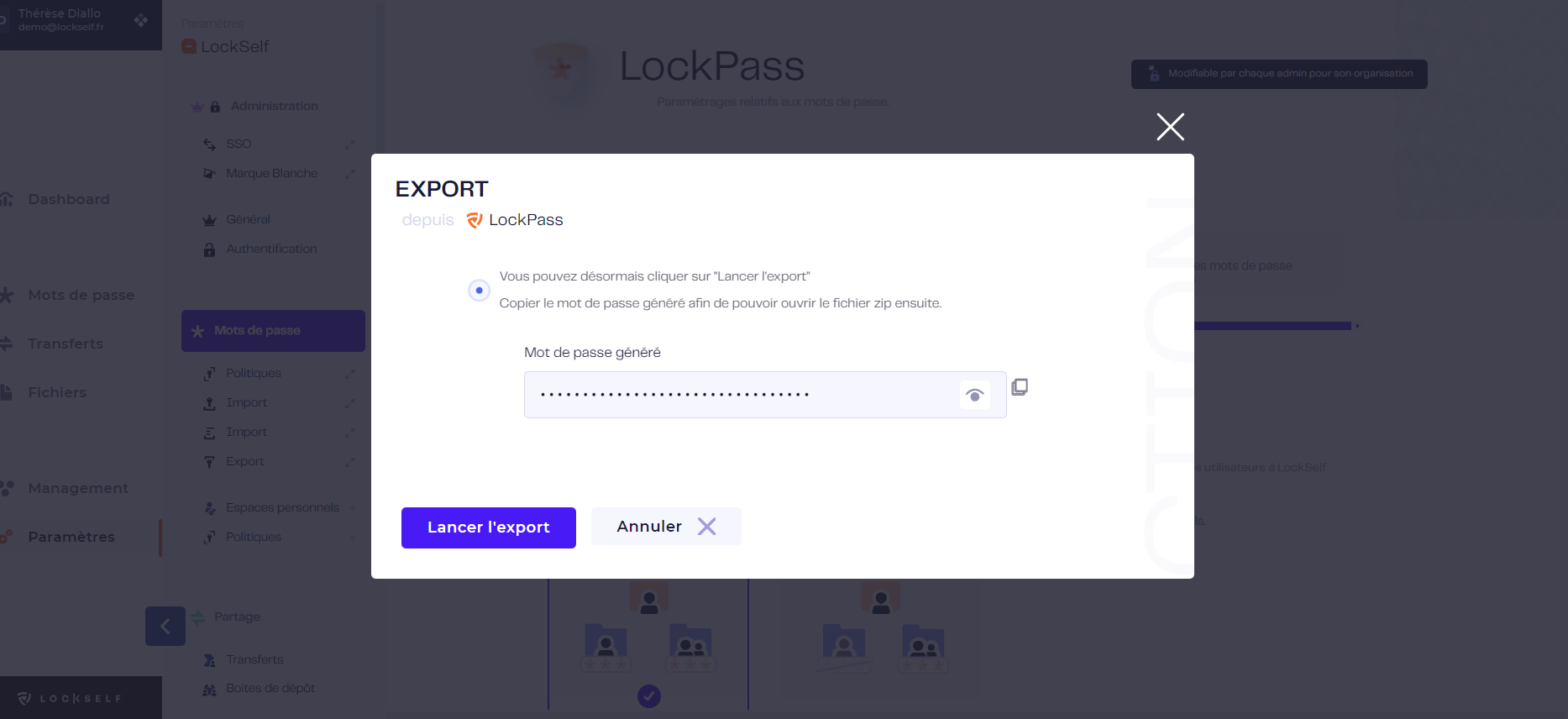1568x719 pixels.
Task: Click Général crown icon
Action: (209, 220)
